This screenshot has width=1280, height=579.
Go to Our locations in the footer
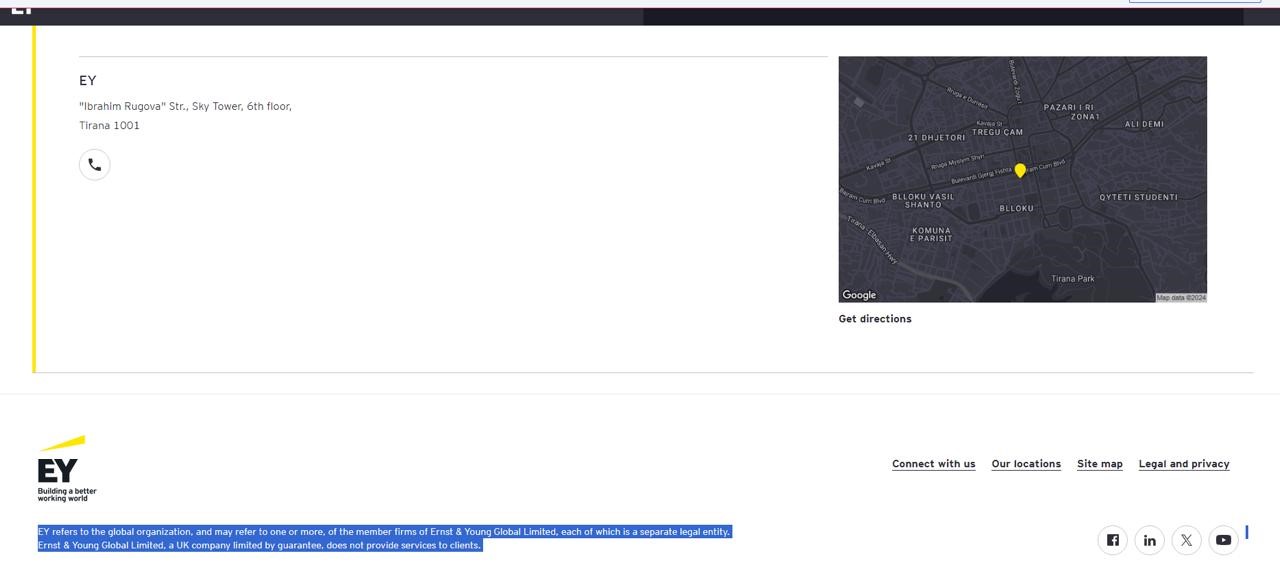tap(1026, 464)
